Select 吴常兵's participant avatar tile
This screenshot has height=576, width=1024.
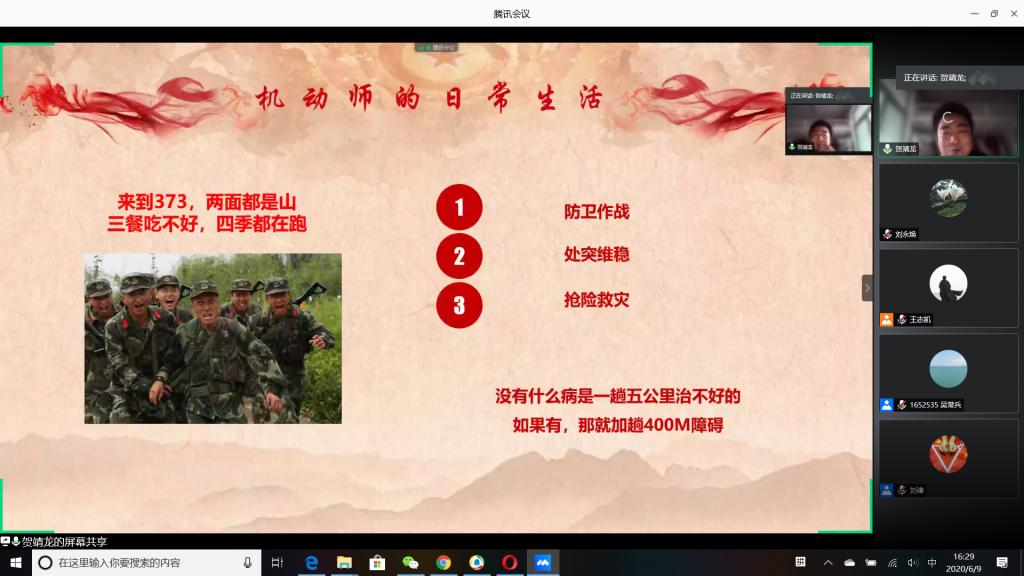point(948,373)
